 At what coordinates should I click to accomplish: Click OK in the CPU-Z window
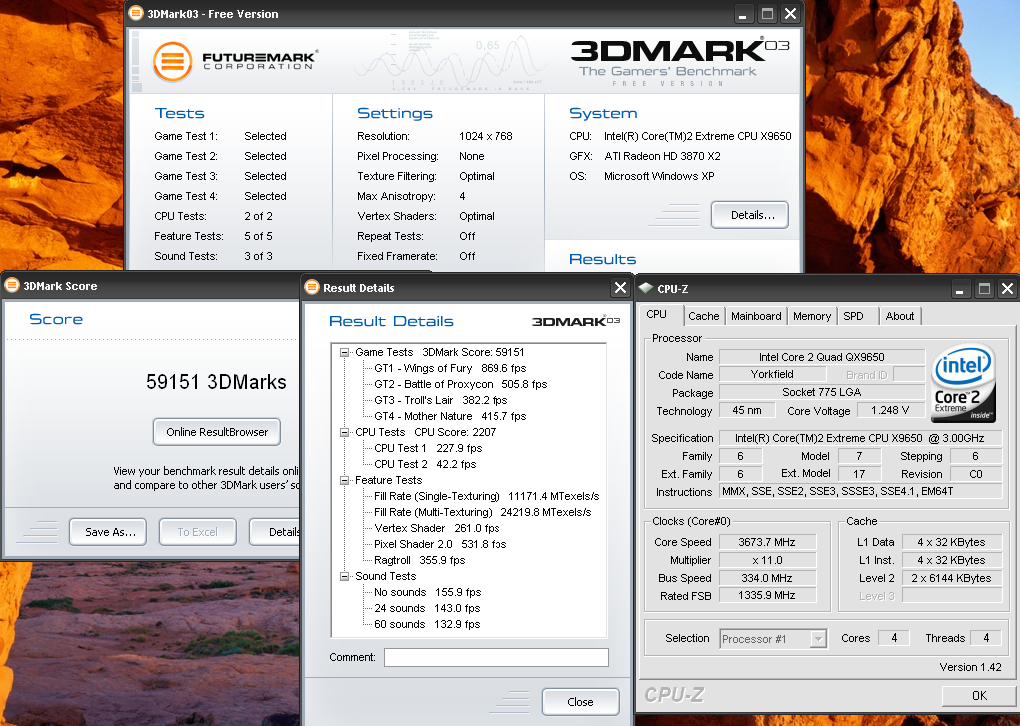pos(979,695)
